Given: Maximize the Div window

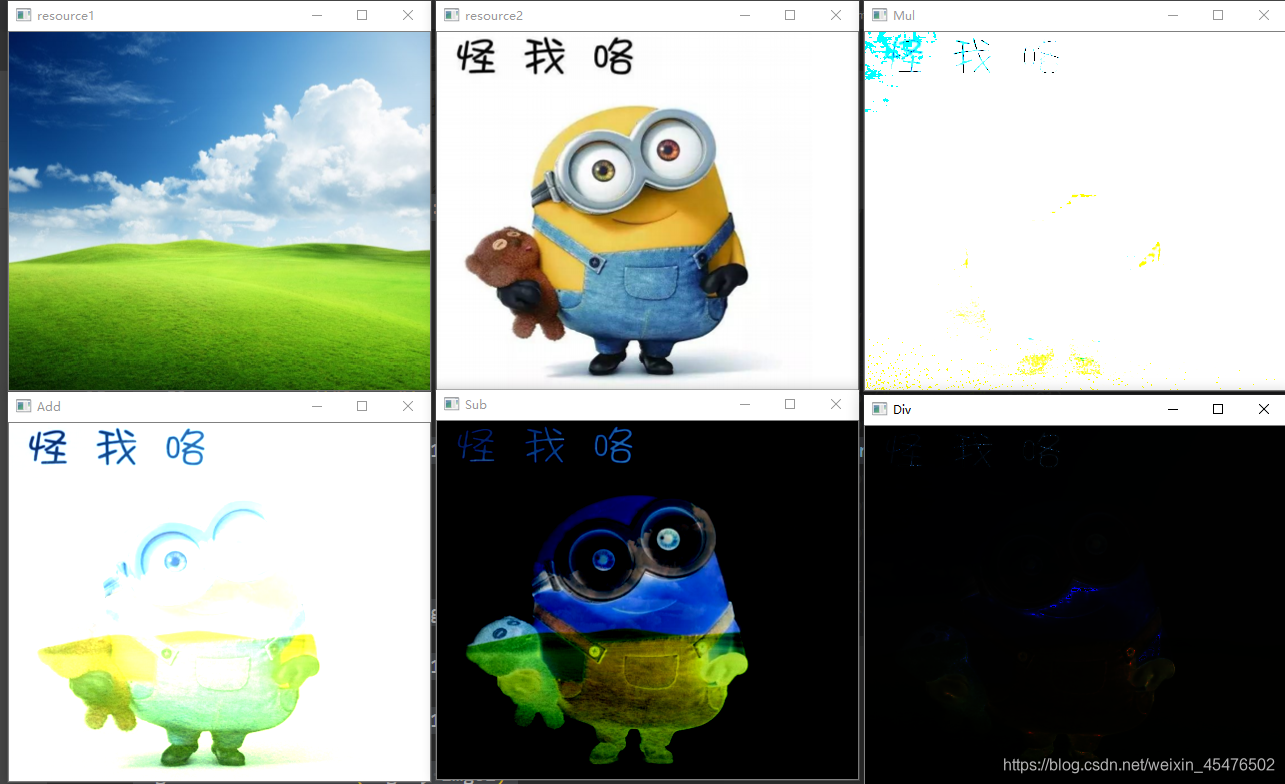Looking at the screenshot, I should pyautogui.click(x=1218, y=409).
